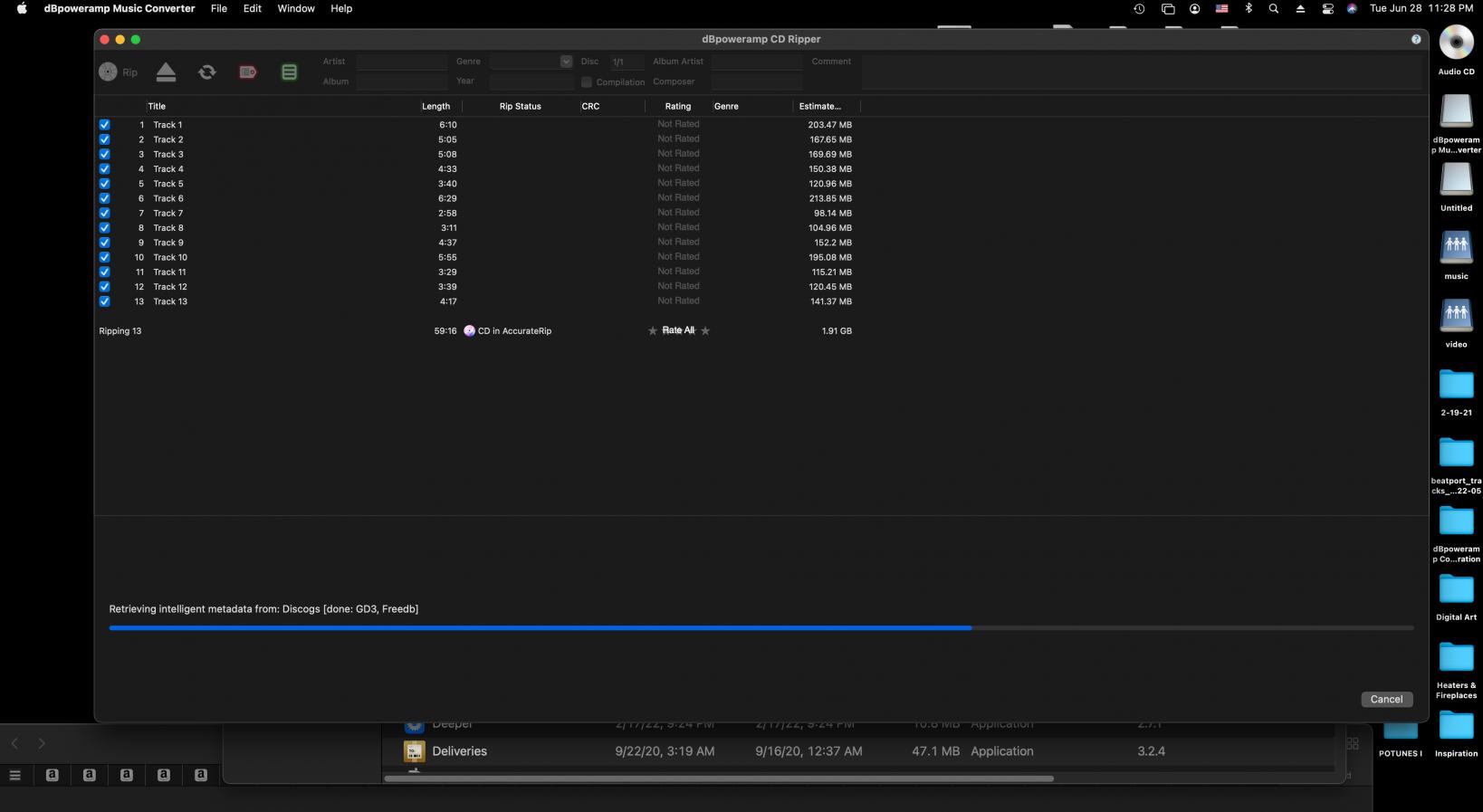Expand the Genre dropdown arrow

point(566,62)
